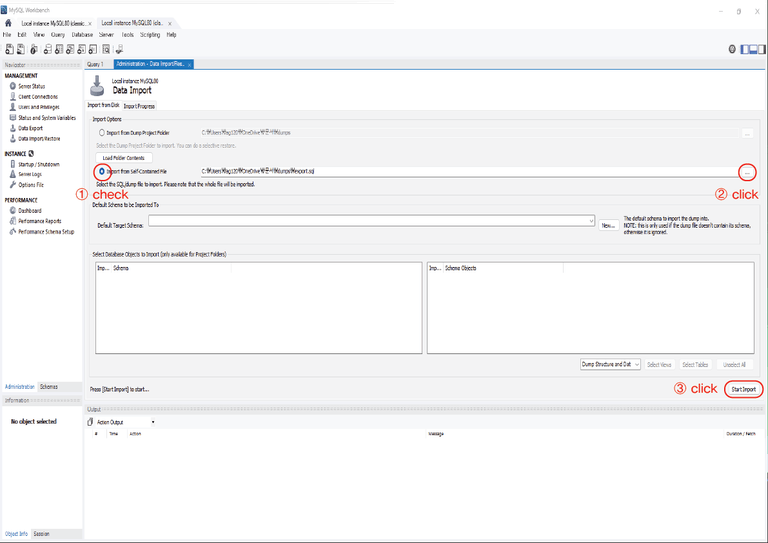
Task: Open a SQL script file toolbar icon
Action: point(21,49)
